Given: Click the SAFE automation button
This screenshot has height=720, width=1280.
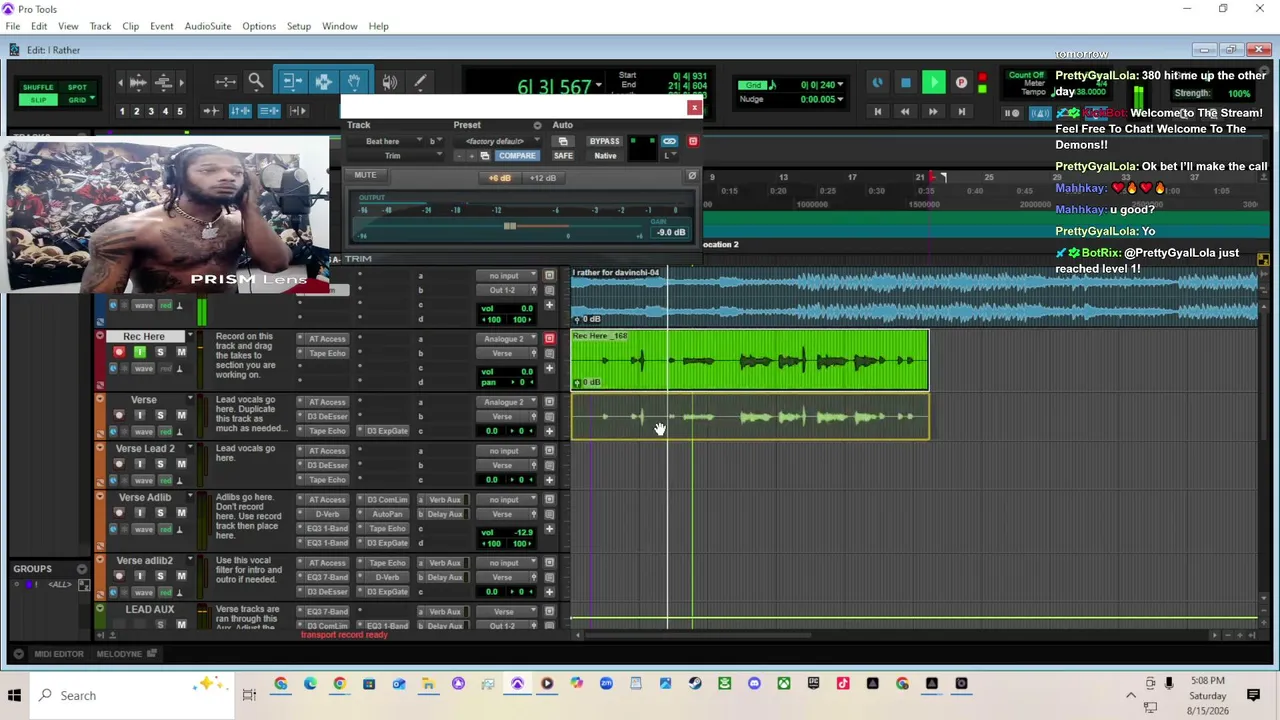Looking at the screenshot, I should (x=563, y=156).
